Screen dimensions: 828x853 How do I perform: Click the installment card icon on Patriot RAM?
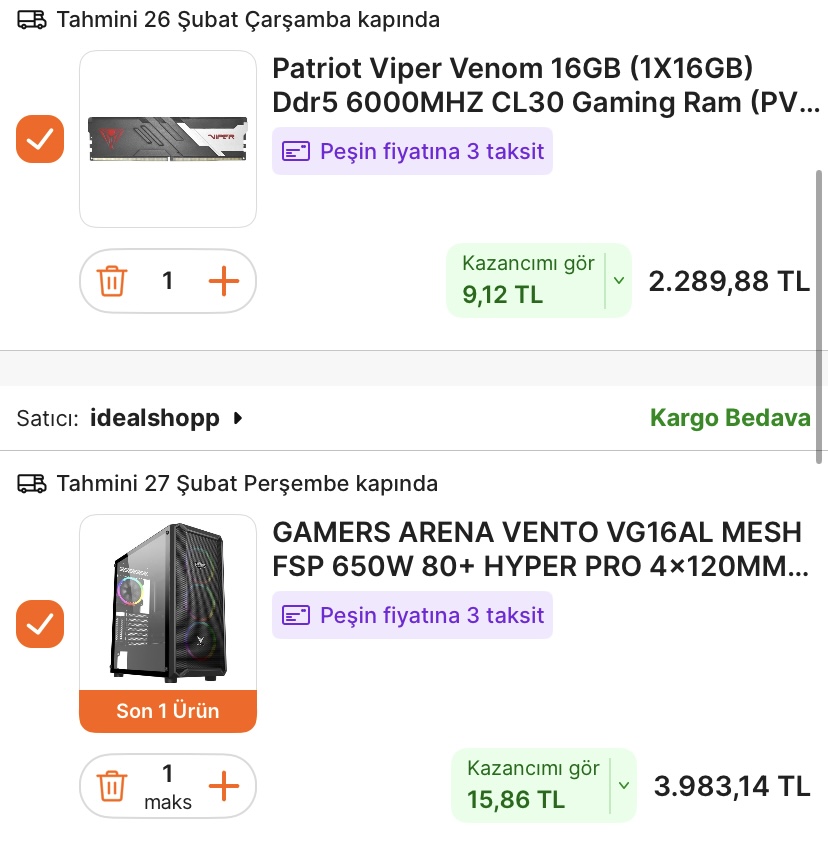(x=295, y=152)
